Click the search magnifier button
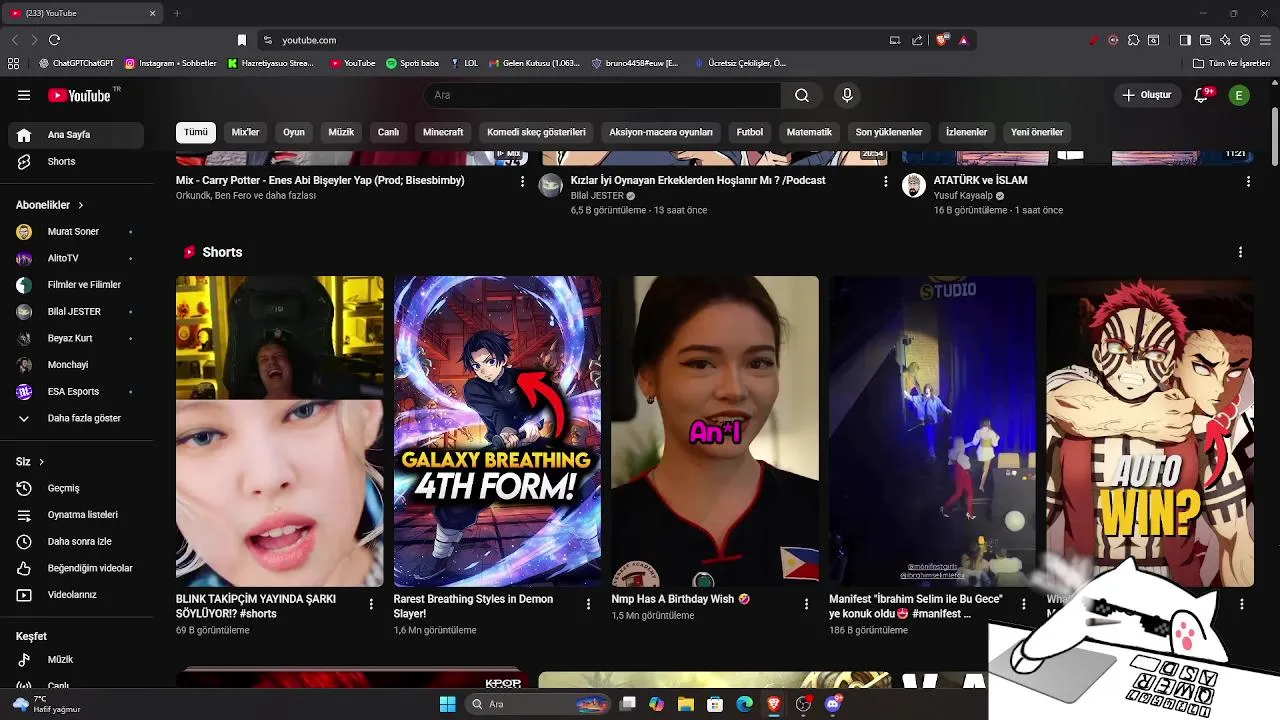The image size is (1280, 720). point(802,95)
